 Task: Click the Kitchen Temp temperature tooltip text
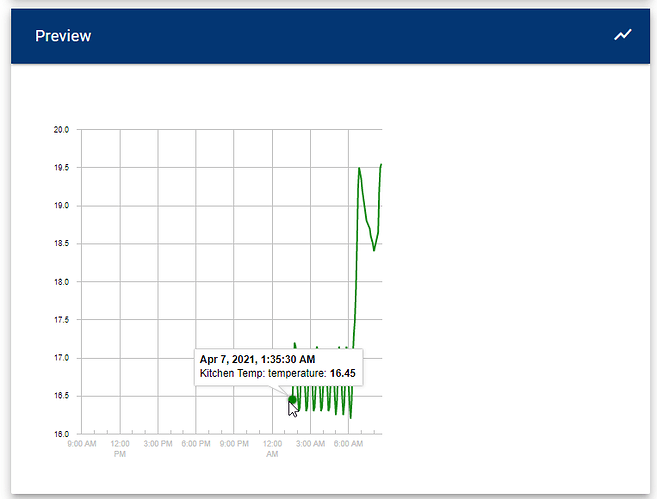point(277,374)
